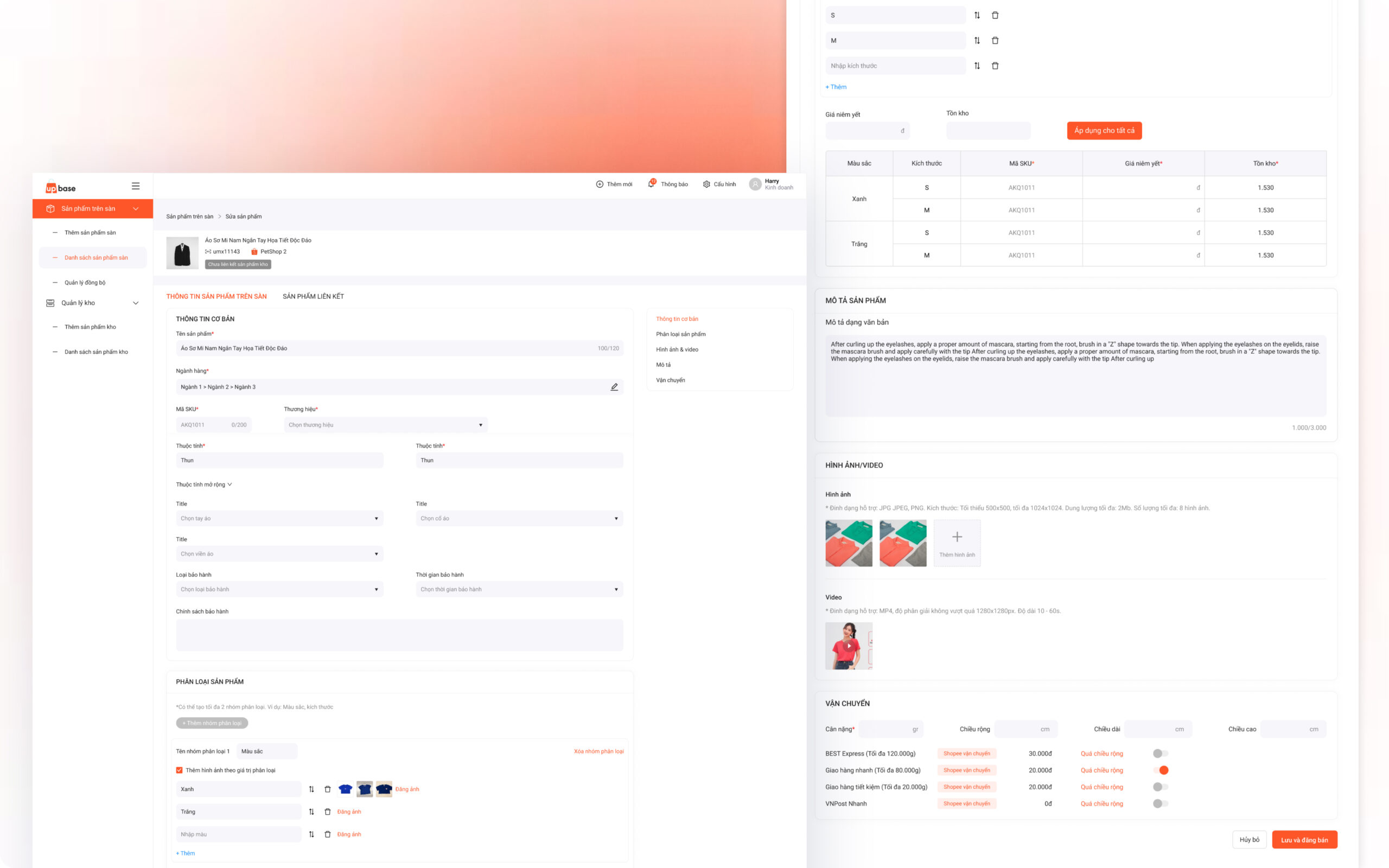Image resolution: width=1389 pixels, height=868 pixels.
Task: Click the hamburger menu icon beside upbase logo
Action: (x=136, y=186)
